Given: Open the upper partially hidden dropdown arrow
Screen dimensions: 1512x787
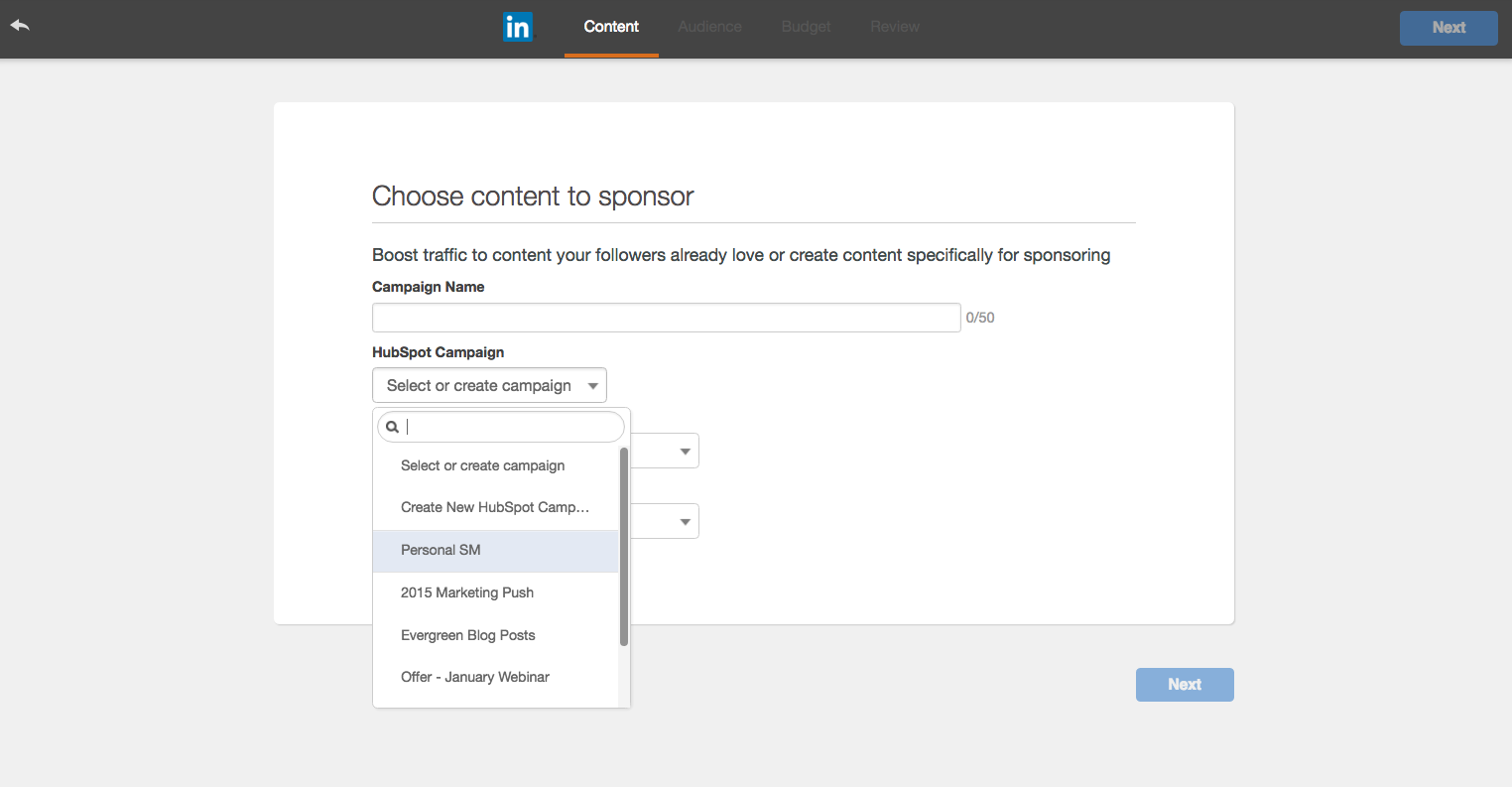Looking at the screenshot, I should [685, 452].
